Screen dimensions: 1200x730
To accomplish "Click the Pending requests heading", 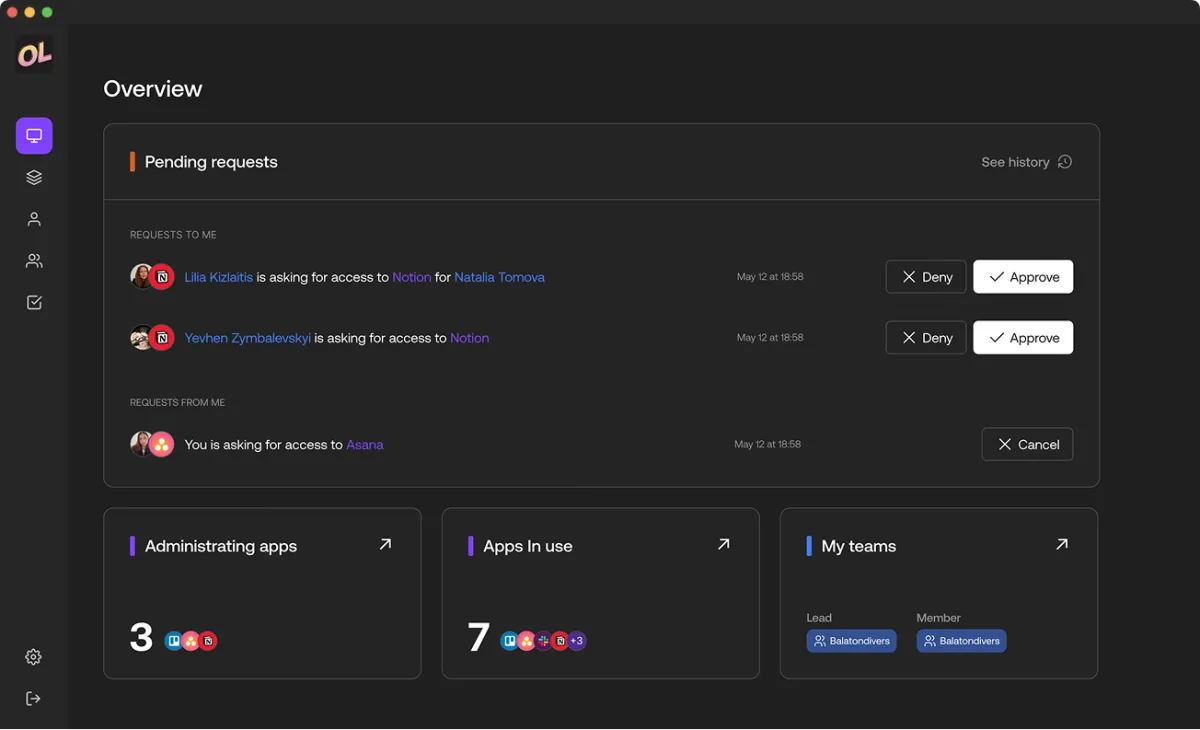I will [211, 162].
